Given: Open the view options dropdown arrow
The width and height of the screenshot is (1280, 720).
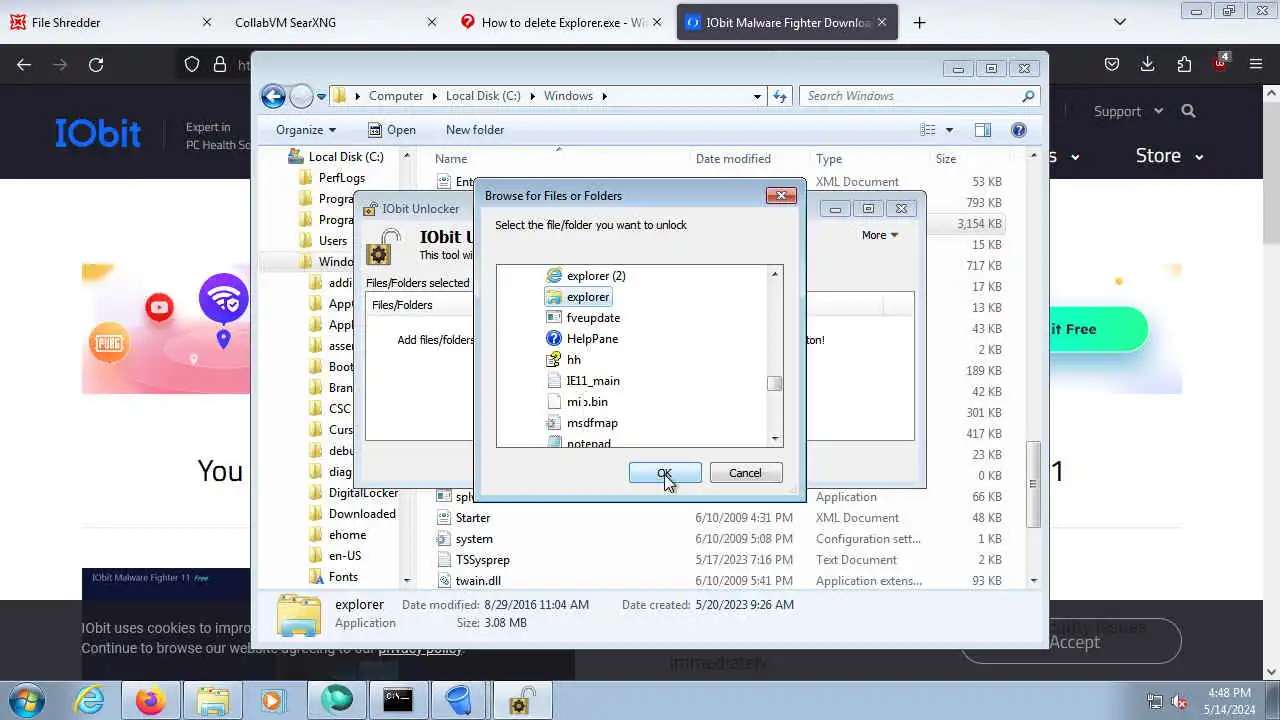Looking at the screenshot, I should (949, 130).
